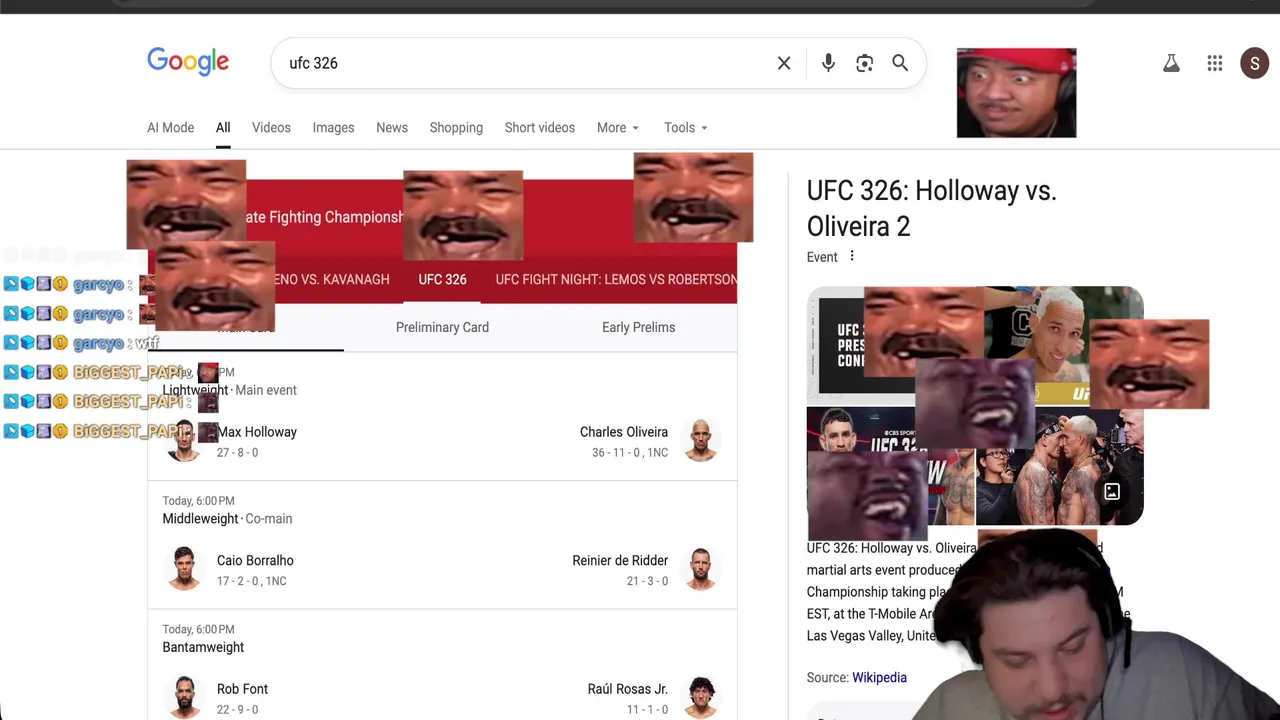Viewport: 1280px width, 720px height.
Task: Select UFC Fight Night: Lemos vs Robertson tab
Action: 616,279
